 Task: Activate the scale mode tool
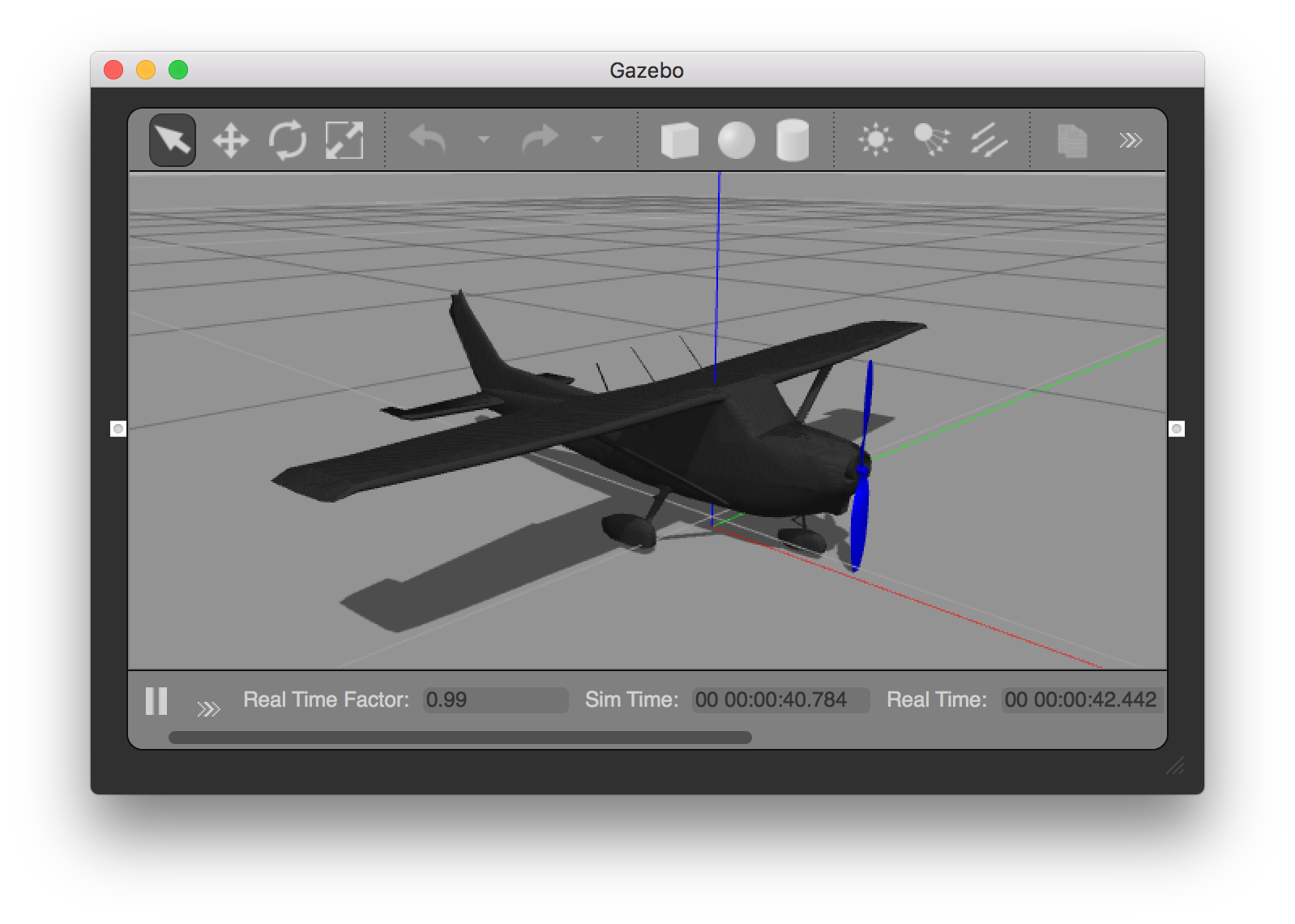tap(344, 140)
